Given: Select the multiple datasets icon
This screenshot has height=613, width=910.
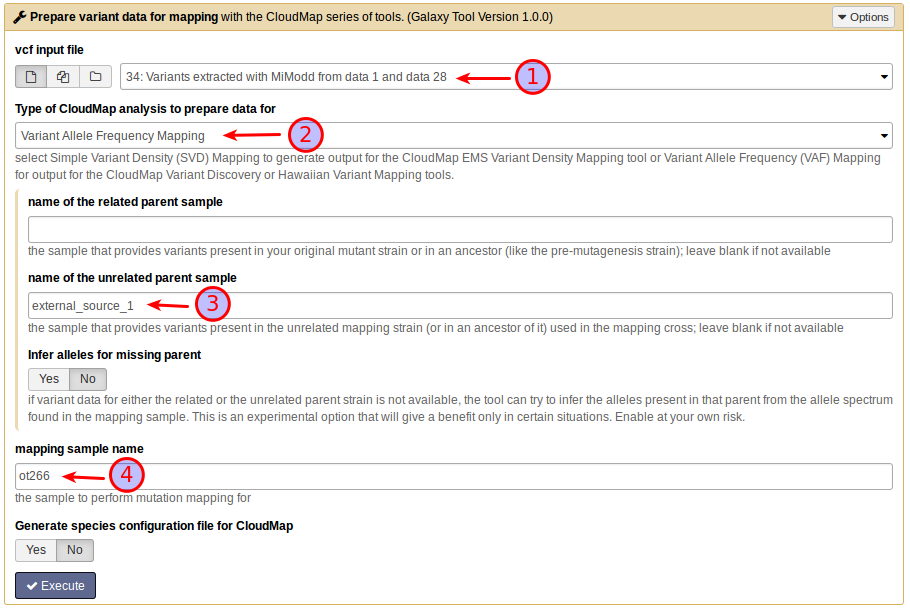Looking at the screenshot, I should pyautogui.click(x=63, y=77).
